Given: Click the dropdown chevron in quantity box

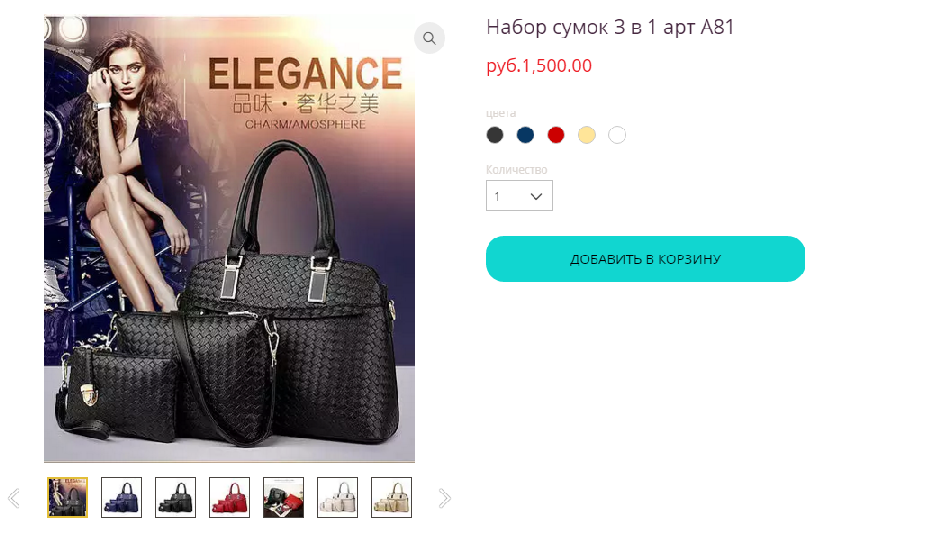Looking at the screenshot, I should pos(537,196).
